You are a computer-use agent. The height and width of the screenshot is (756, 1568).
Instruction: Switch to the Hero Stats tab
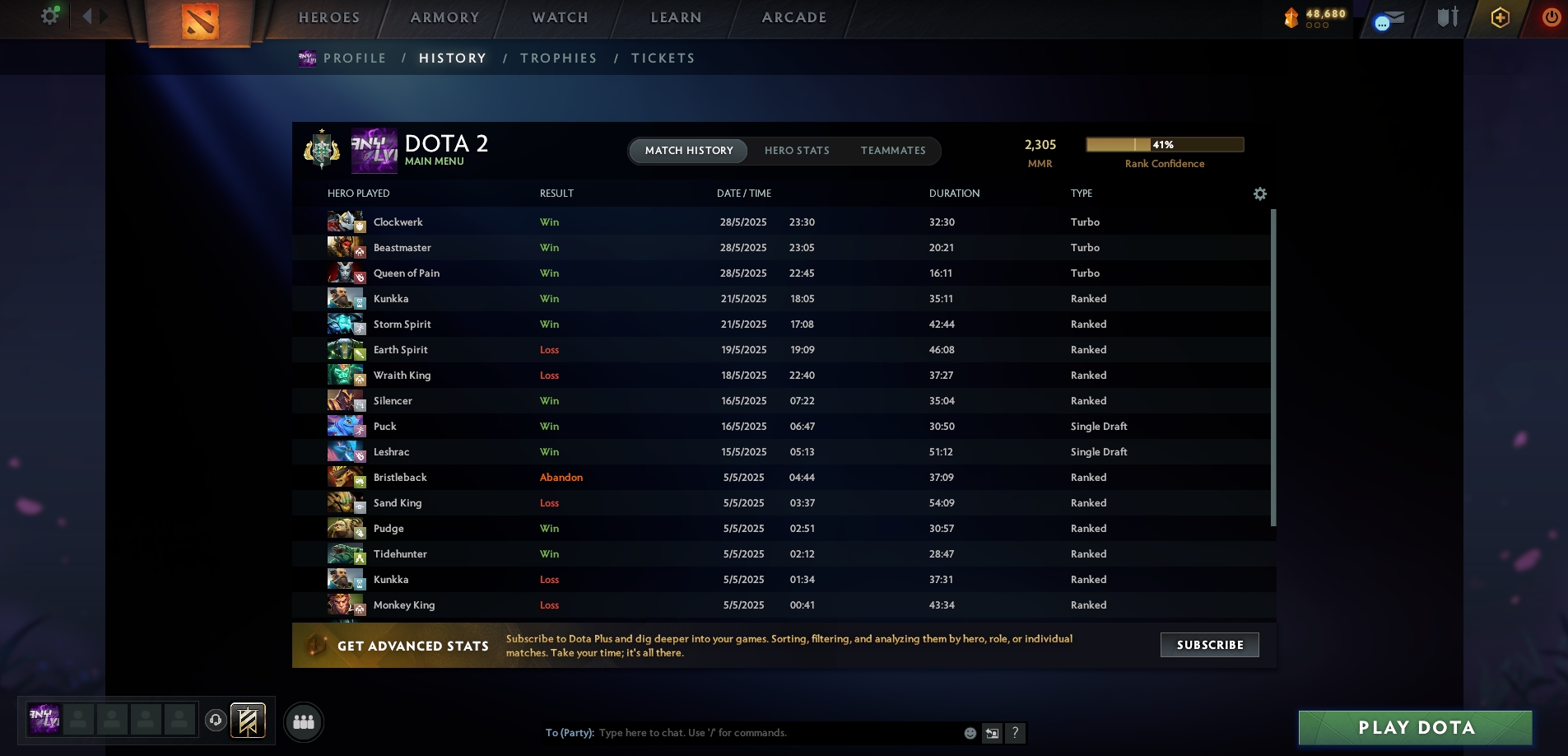pyautogui.click(x=797, y=151)
